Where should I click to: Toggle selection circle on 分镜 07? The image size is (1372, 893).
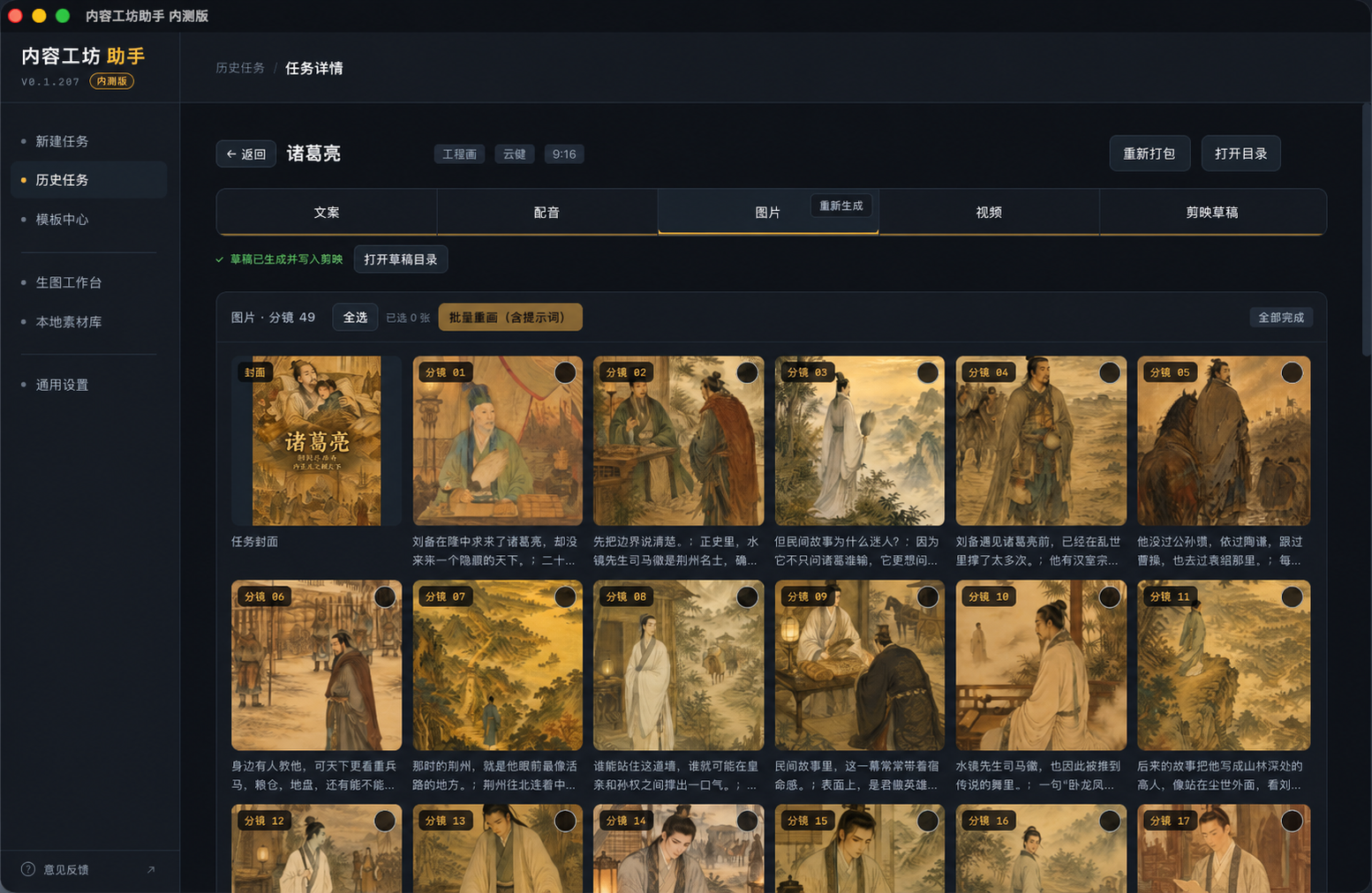click(565, 597)
